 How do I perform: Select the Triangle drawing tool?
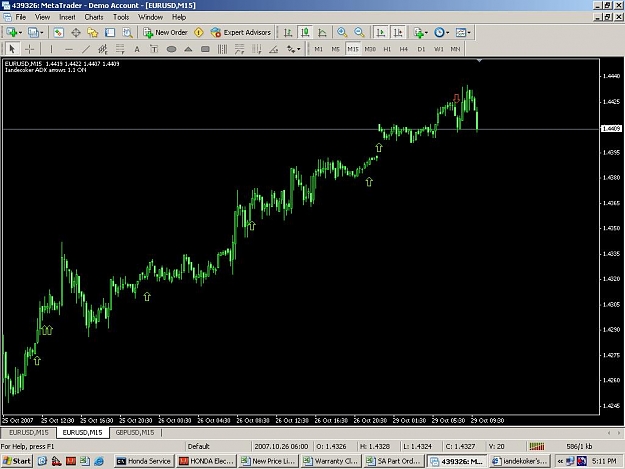click(x=188, y=49)
